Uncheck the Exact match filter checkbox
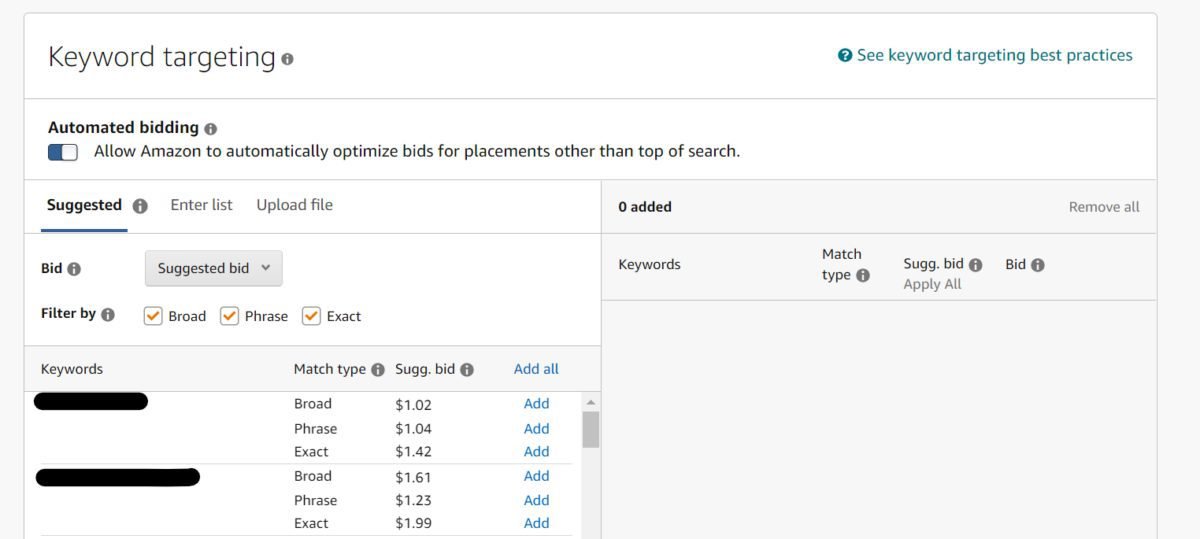The width and height of the screenshot is (1200, 539). (x=311, y=316)
